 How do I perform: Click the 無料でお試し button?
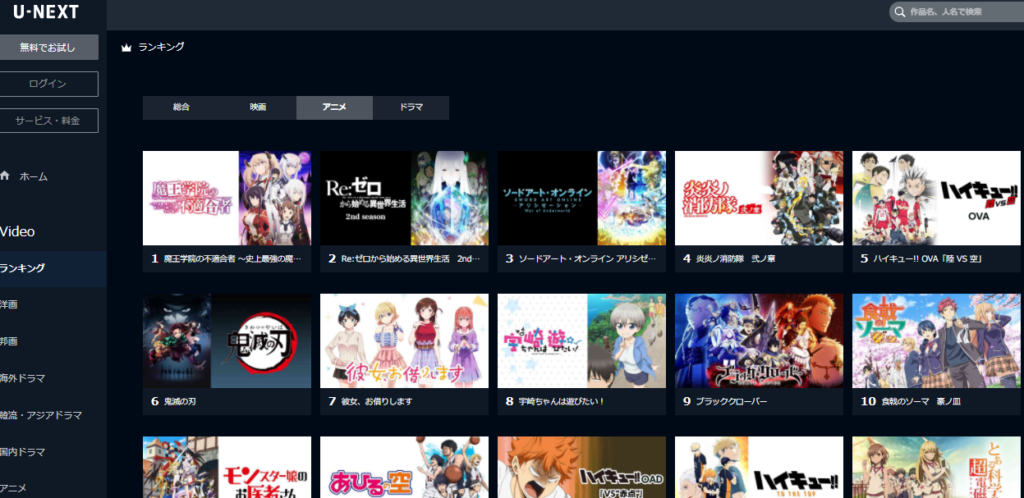point(47,48)
